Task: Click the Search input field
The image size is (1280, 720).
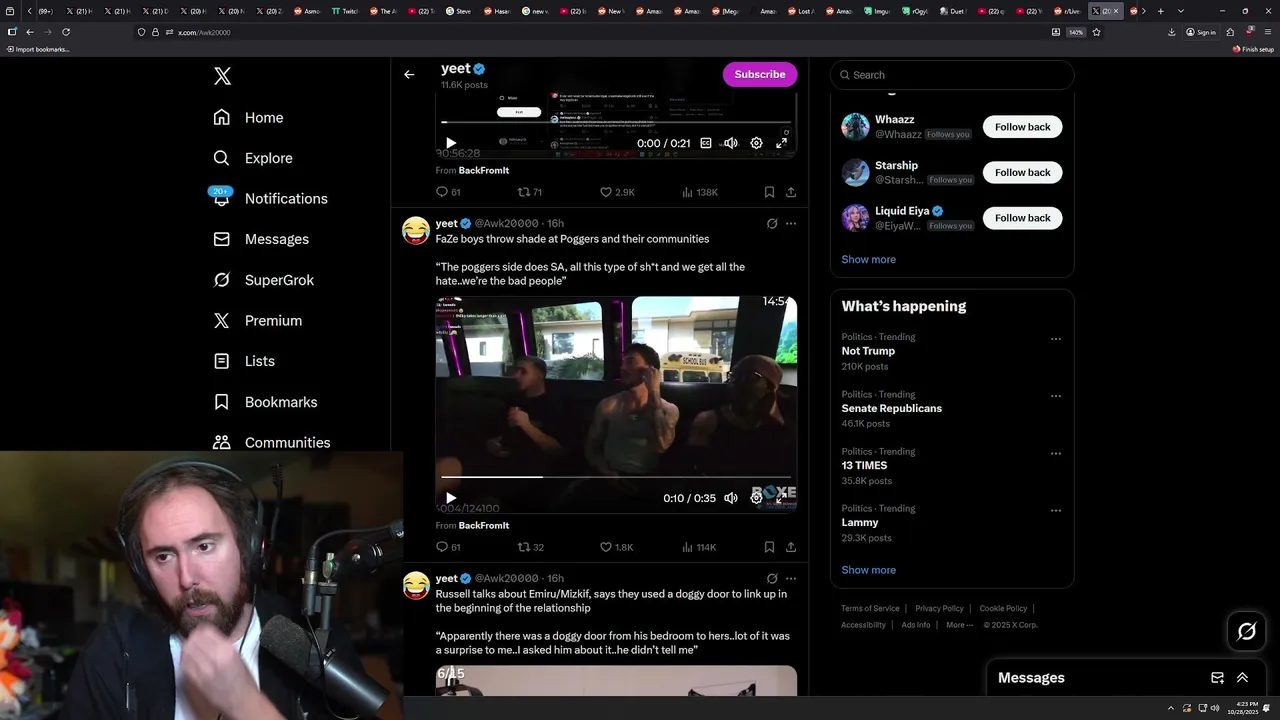Action: 952,75
